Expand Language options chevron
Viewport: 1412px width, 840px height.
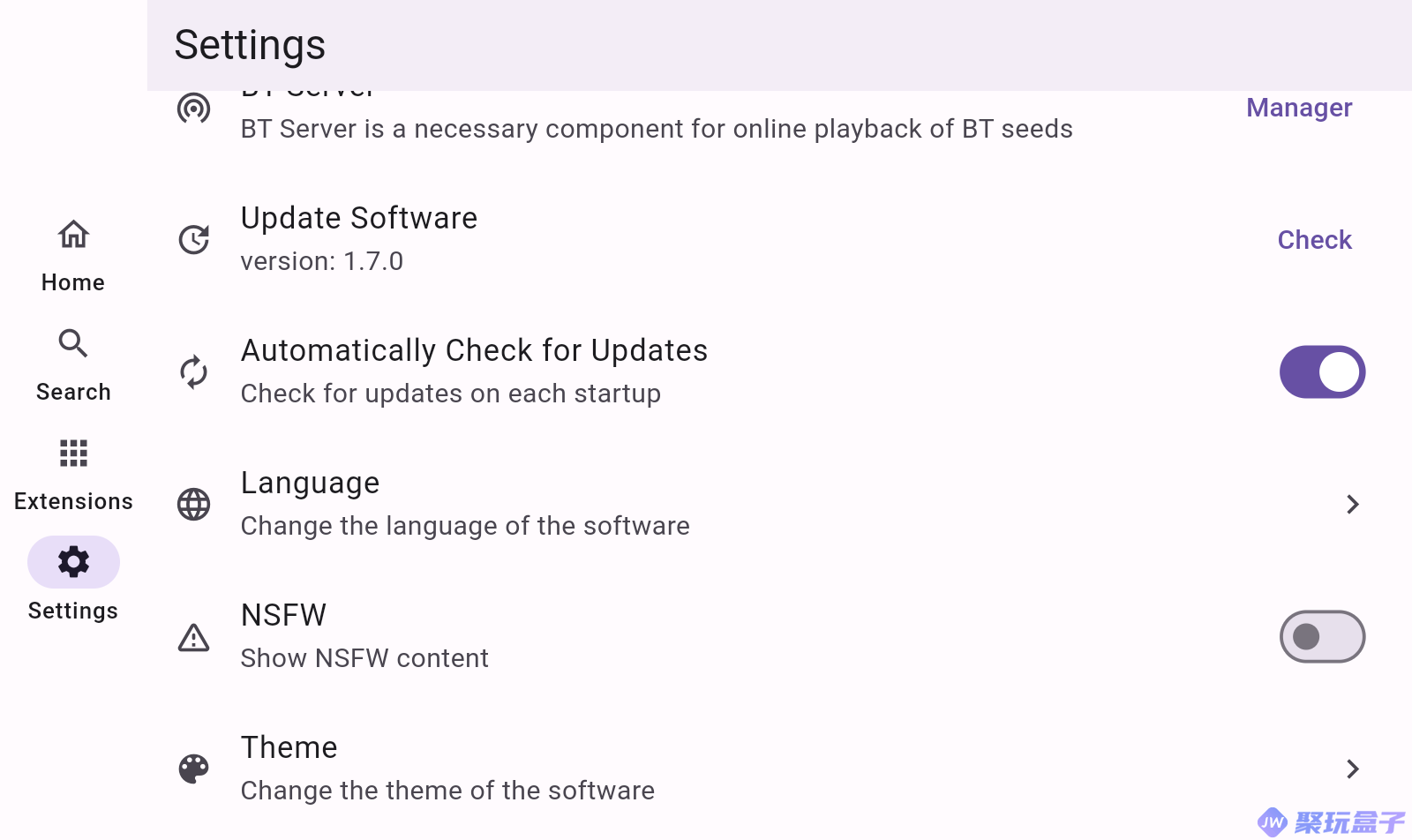[x=1353, y=504]
